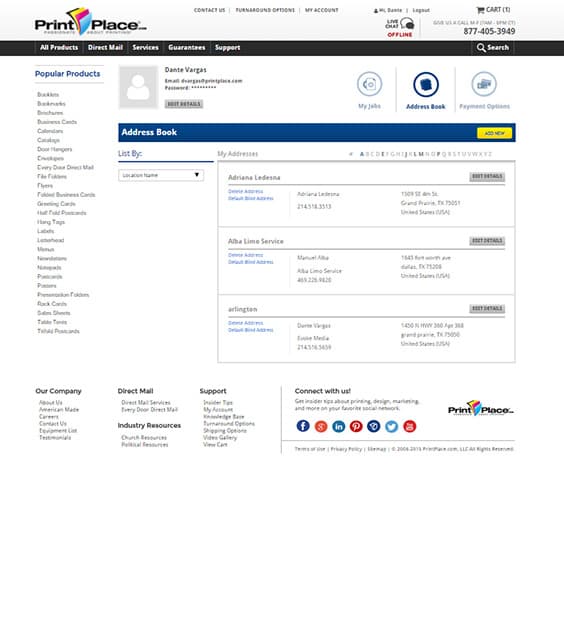Click Edit Details for Adriana Ledesna

tap(487, 177)
